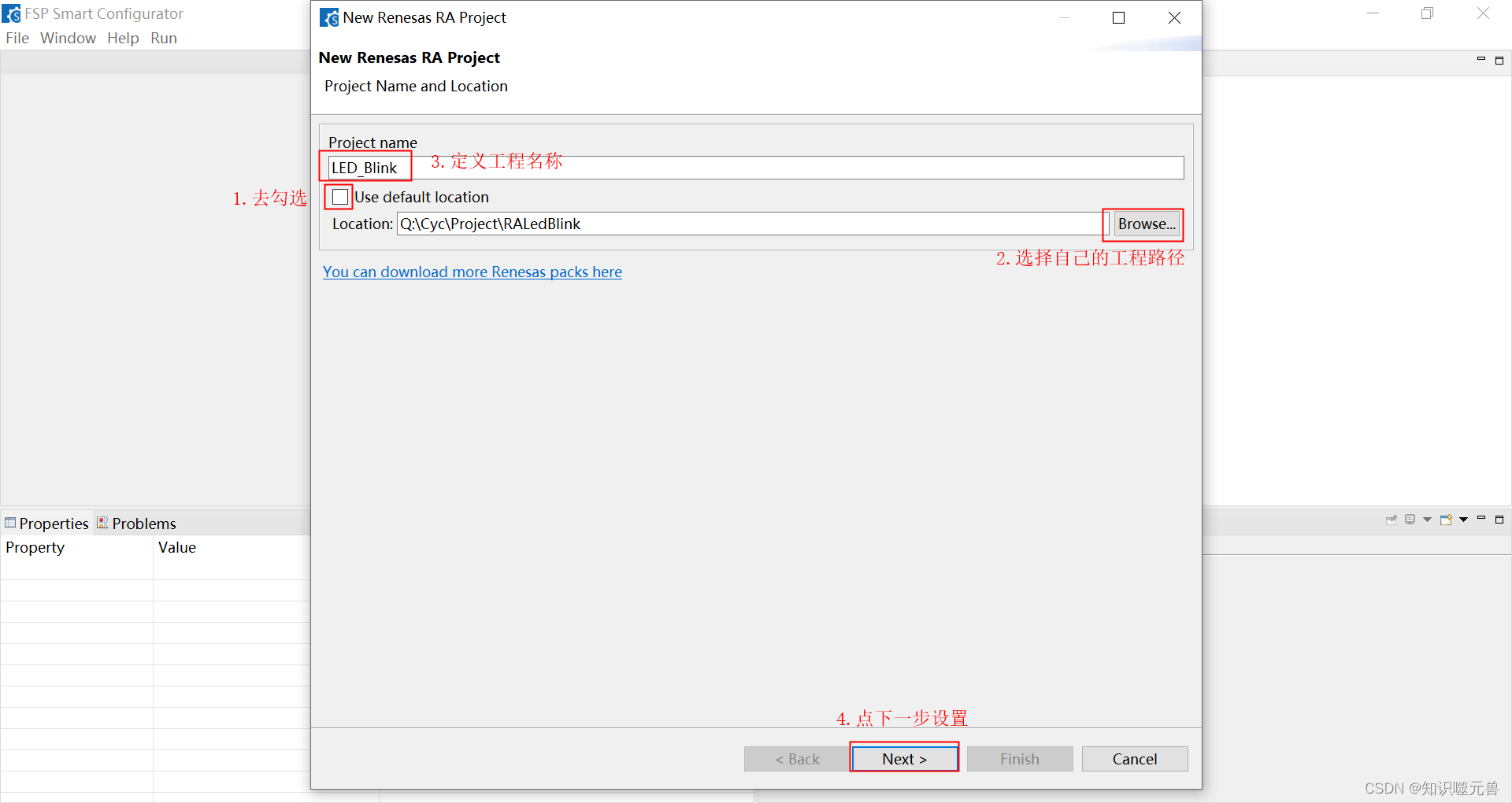This screenshot has height=803, width=1512.
Task: Toggle the Use default location checkbox
Action: 339,197
